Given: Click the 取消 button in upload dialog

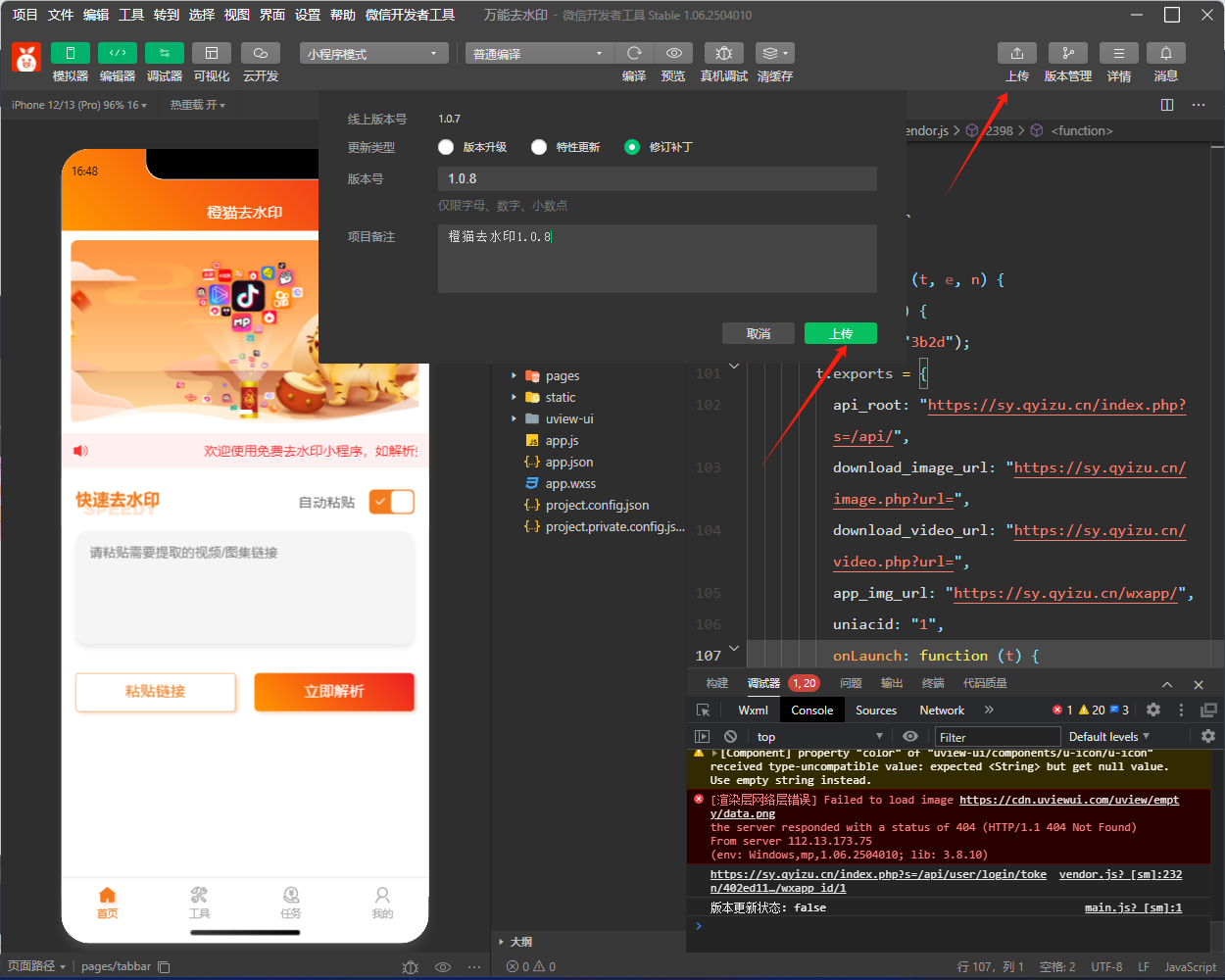Looking at the screenshot, I should click(758, 334).
